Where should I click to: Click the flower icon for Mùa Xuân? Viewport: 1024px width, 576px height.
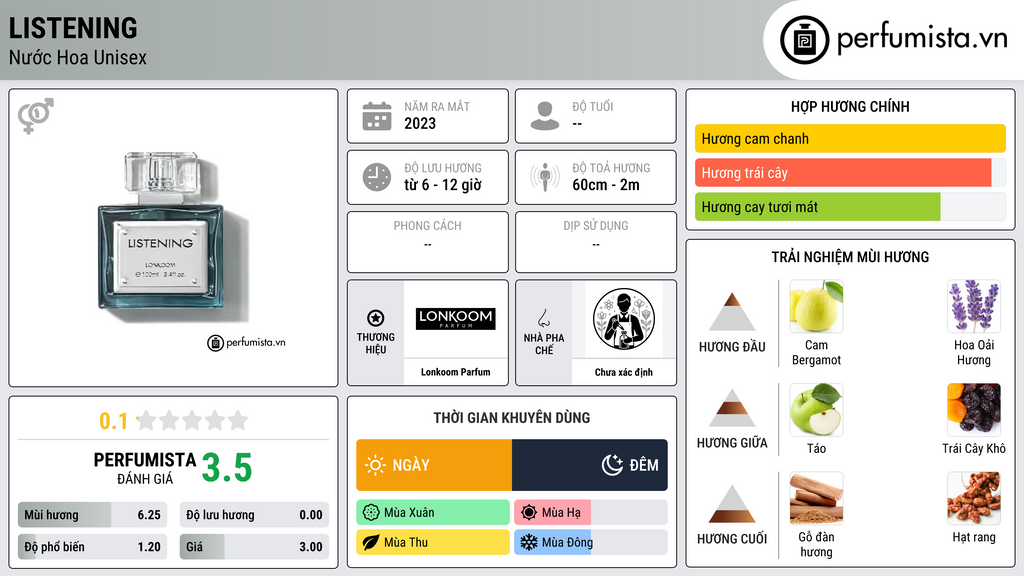coord(371,513)
